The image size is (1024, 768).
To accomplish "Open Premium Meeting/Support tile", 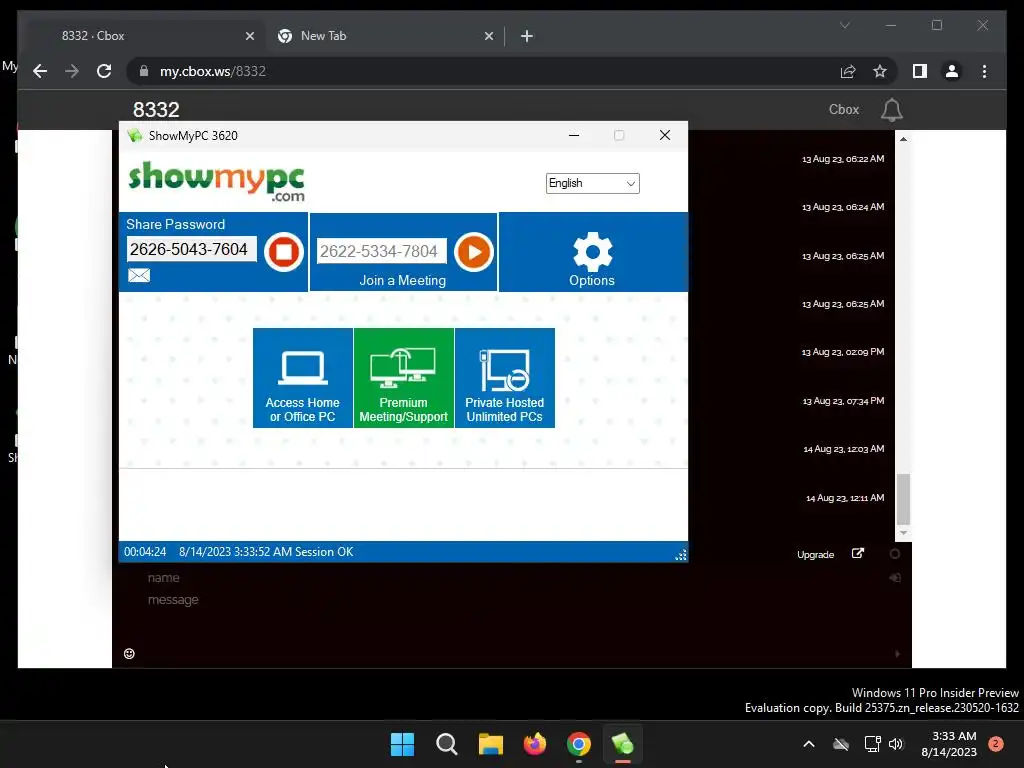I will click(x=404, y=378).
